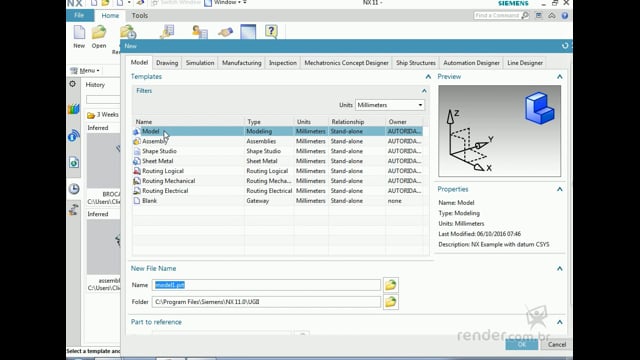Sort templates by Name column header
Viewport: 640px width, 360px height.
[x=189, y=122]
